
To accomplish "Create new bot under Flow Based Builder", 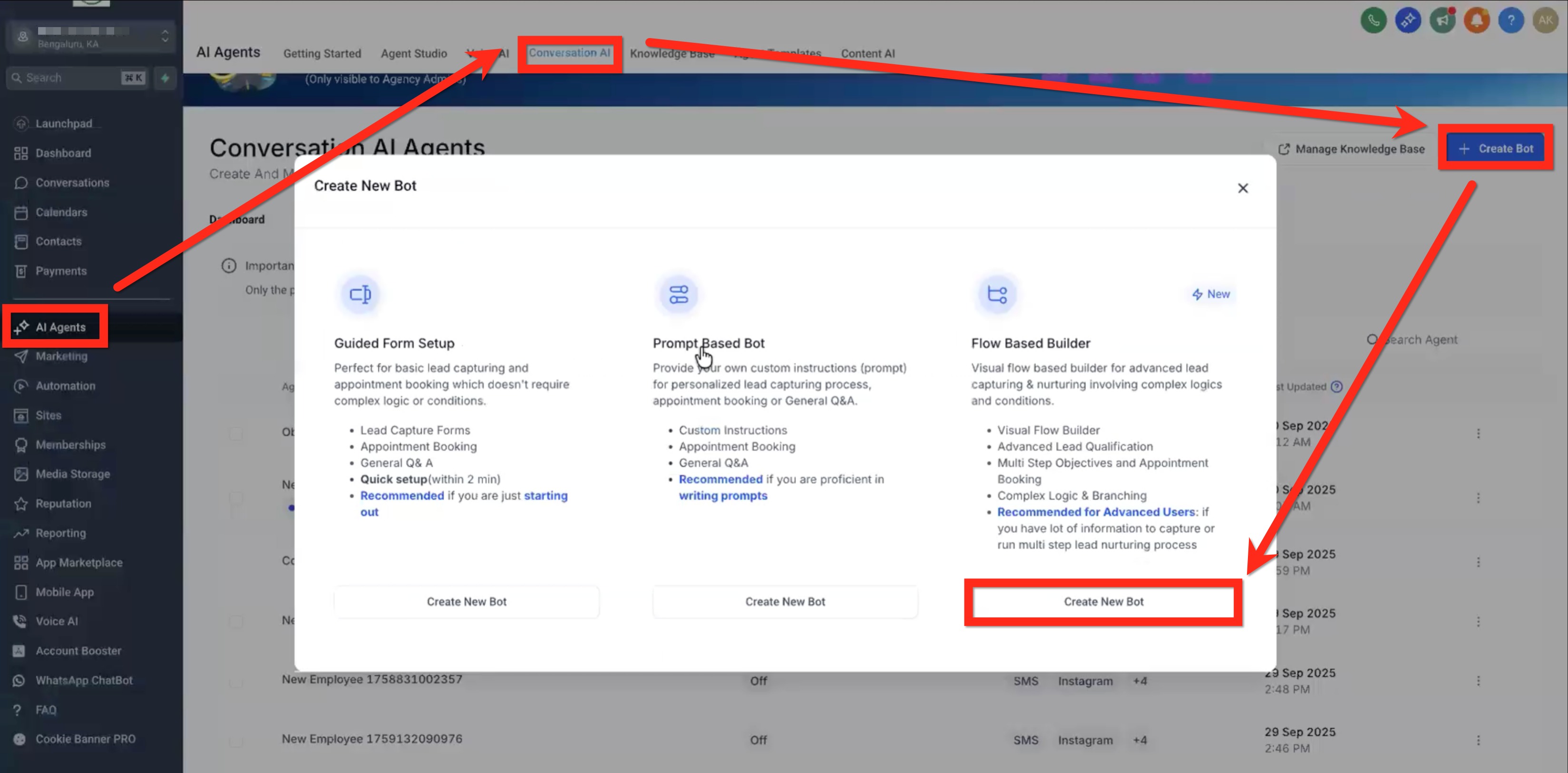I will [x=1103, y=601].
